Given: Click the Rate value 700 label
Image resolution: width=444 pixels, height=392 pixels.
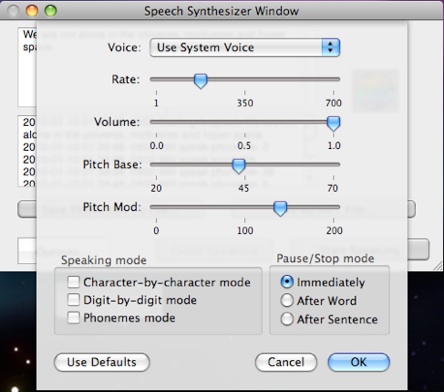Looking at the screenshot, I should [334, 103].
